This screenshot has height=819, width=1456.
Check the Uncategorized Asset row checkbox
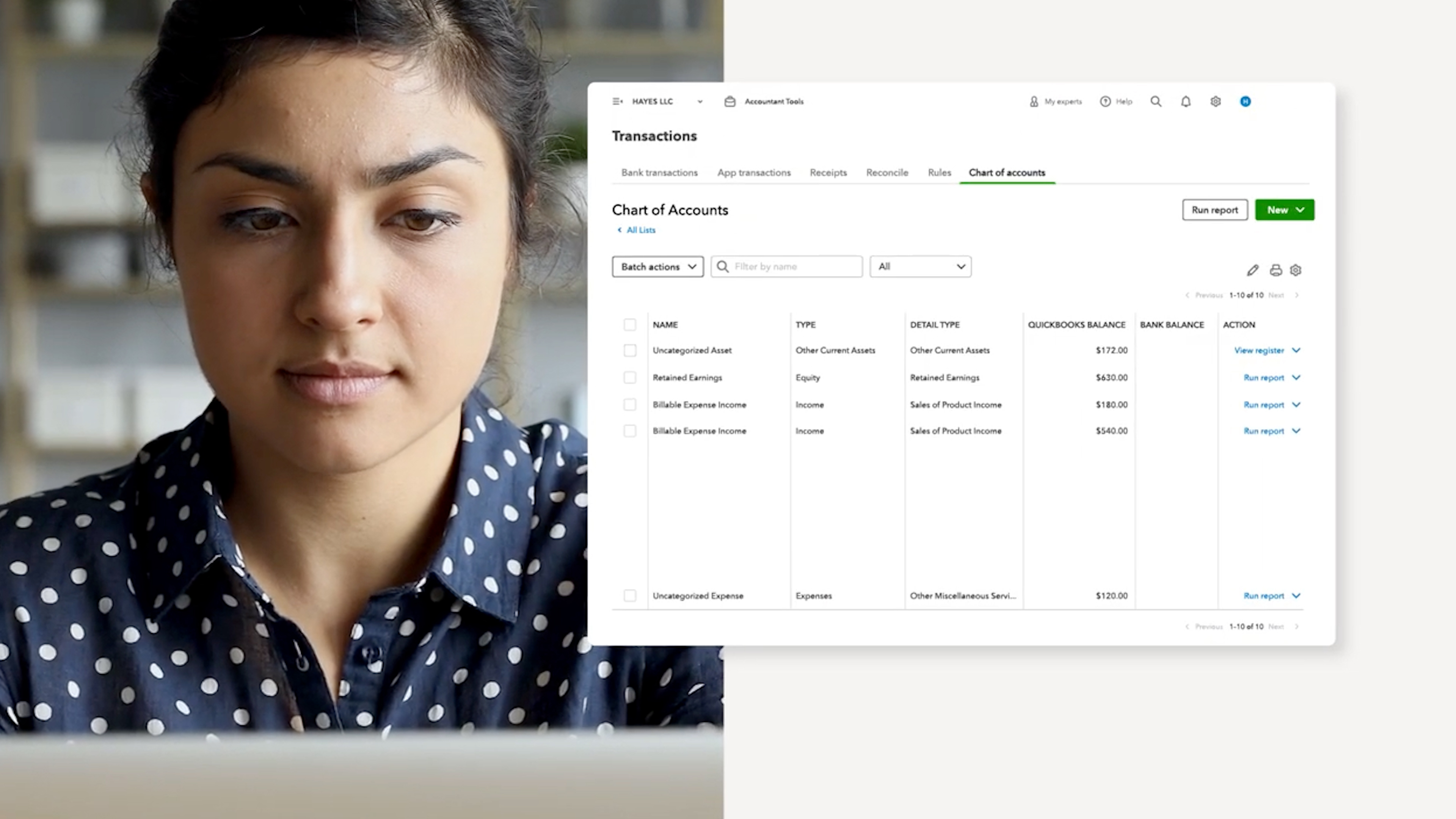pos(630,350)
